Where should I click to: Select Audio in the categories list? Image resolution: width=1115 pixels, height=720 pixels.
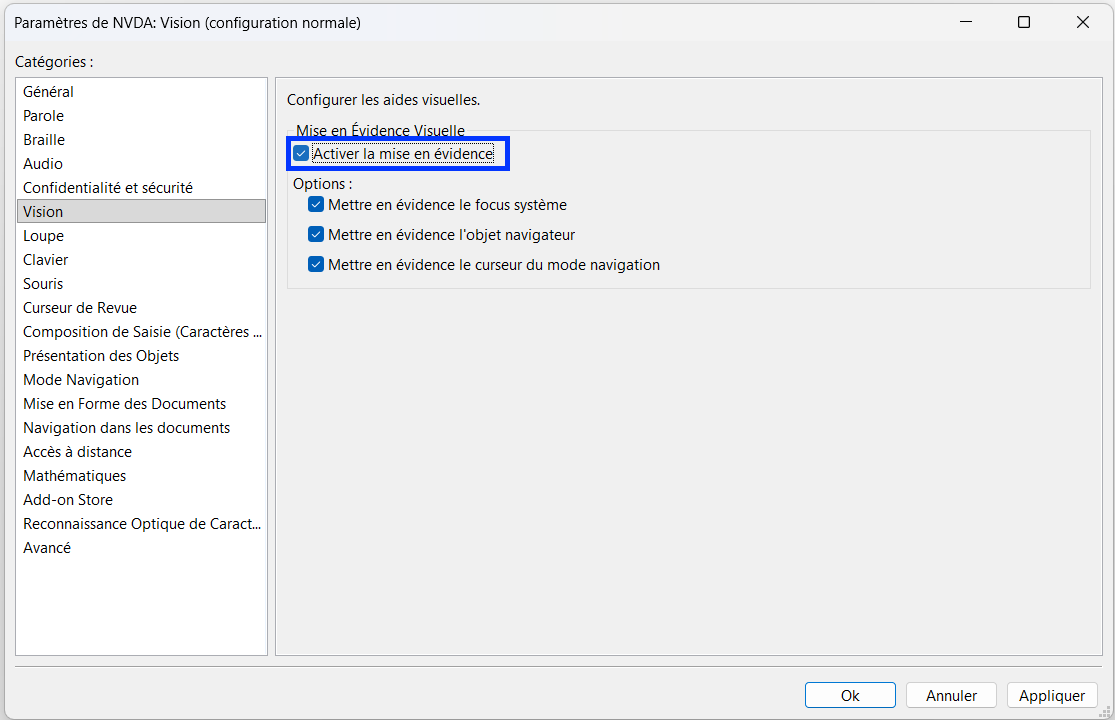(141, 164)
